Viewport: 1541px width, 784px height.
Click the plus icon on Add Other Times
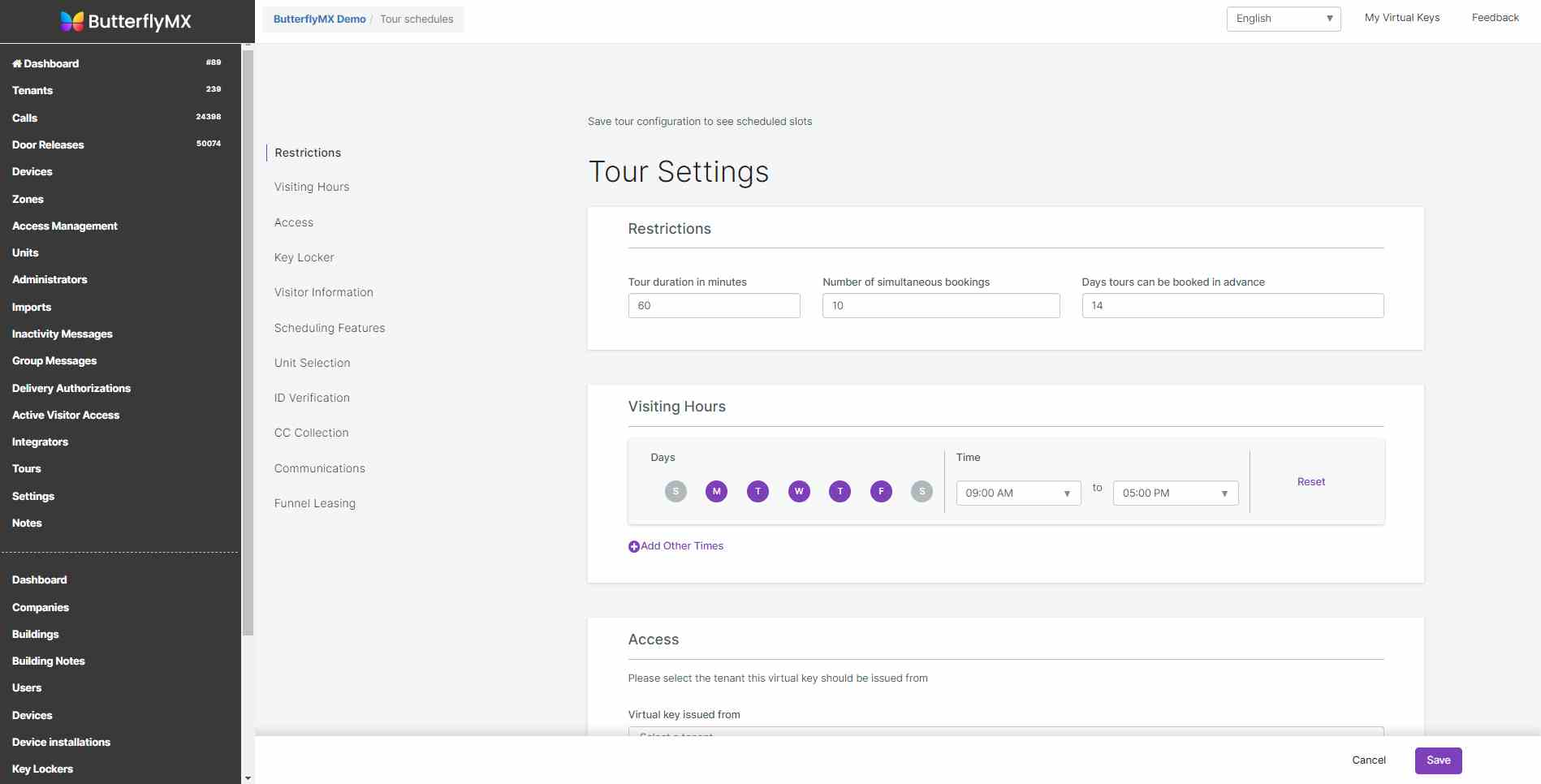click(x=634, y=545)
